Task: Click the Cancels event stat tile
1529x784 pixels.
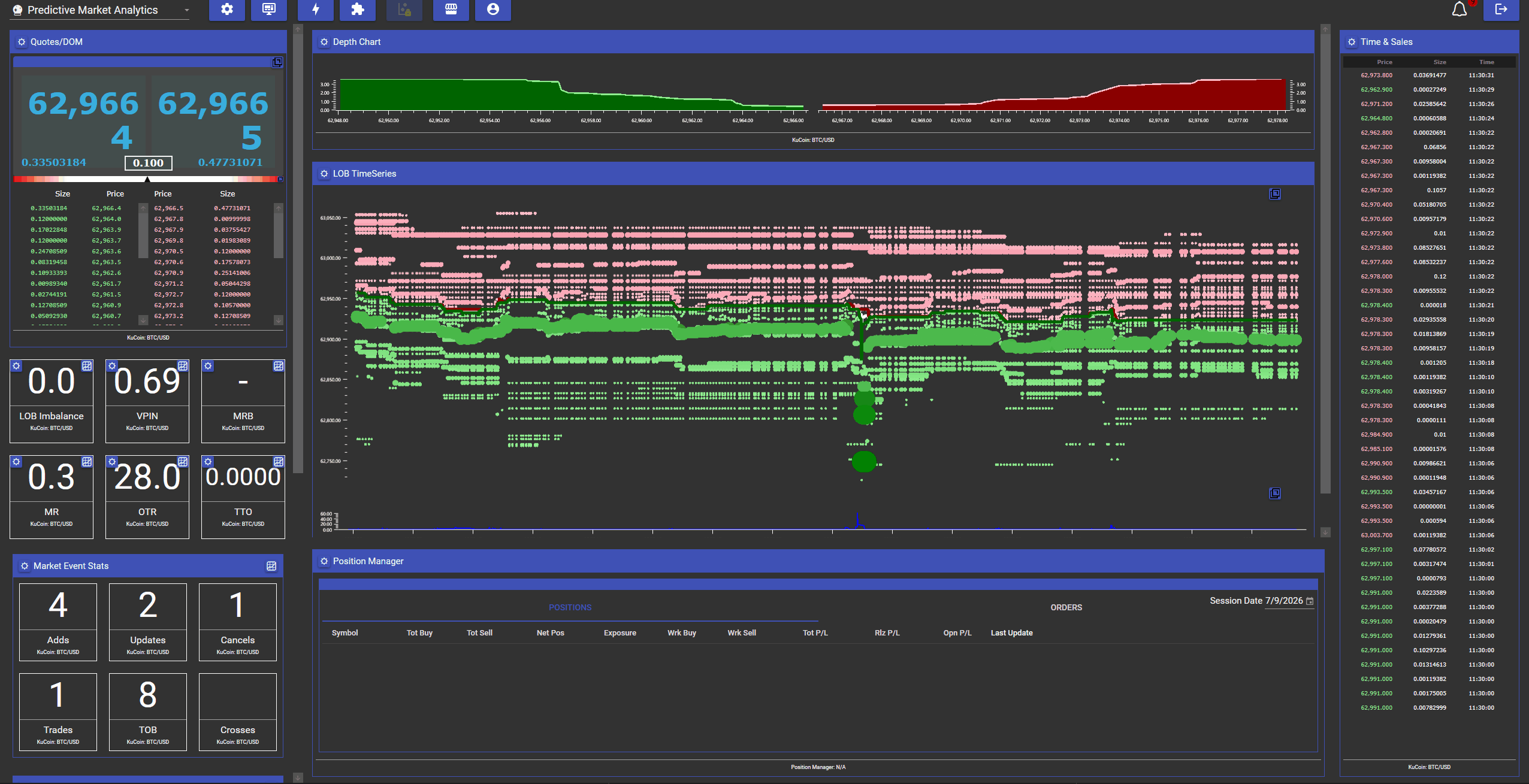Action: 238,622
